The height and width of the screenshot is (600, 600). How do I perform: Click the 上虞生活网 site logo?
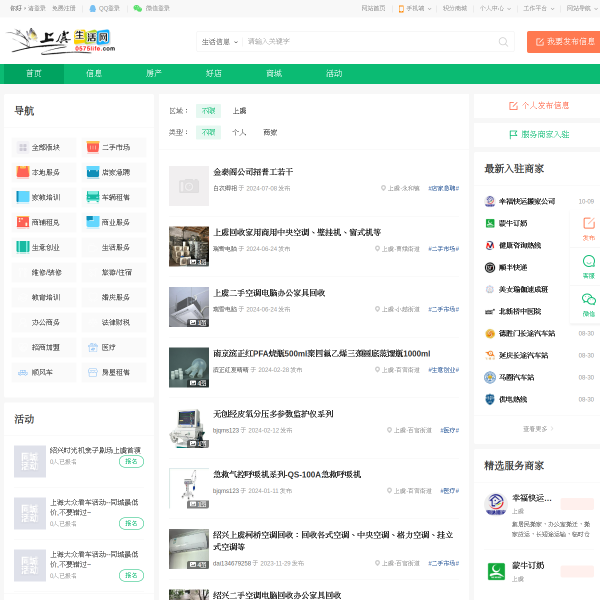tap(61, 41)
